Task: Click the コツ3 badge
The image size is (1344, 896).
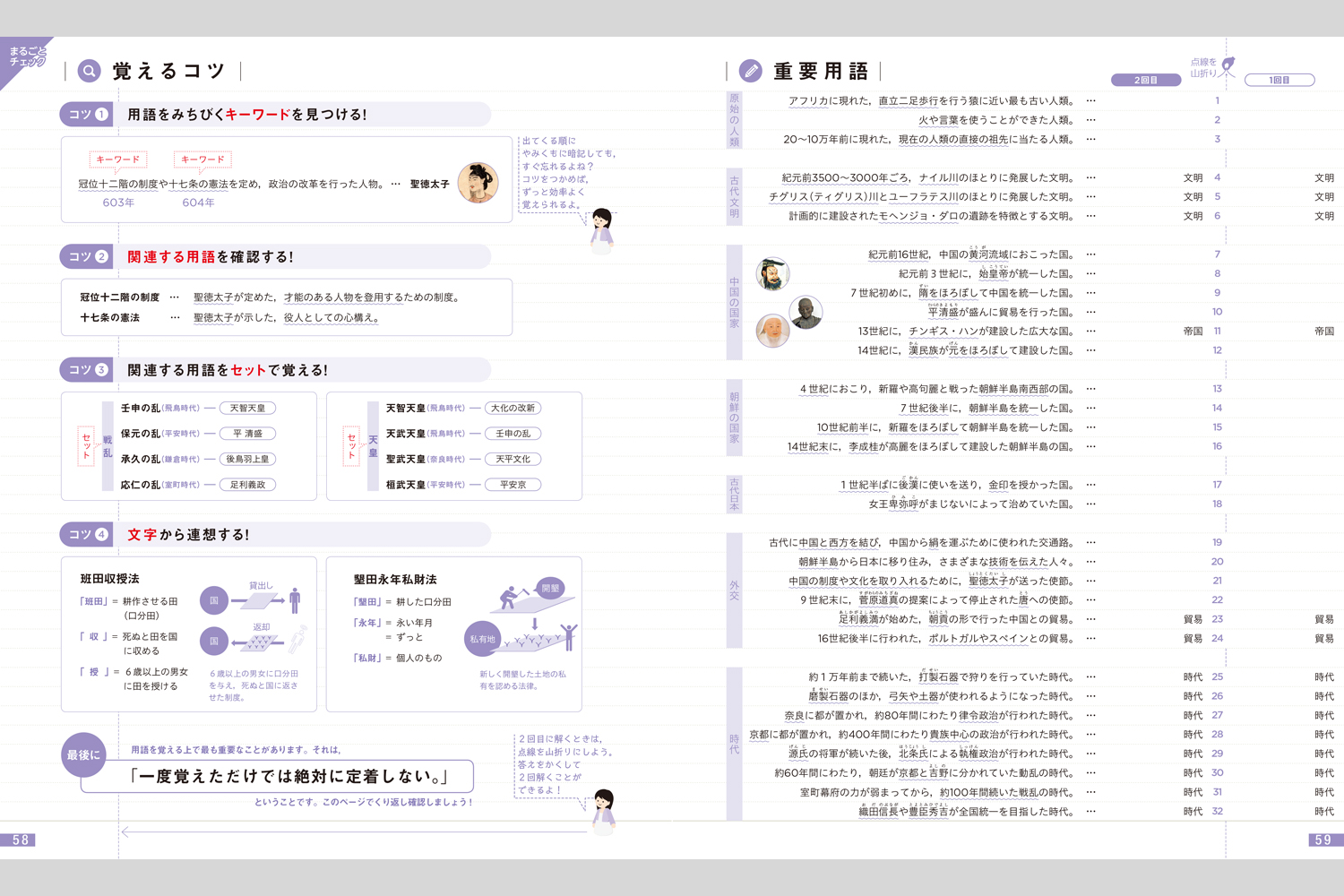Action: tap(87, 369)
